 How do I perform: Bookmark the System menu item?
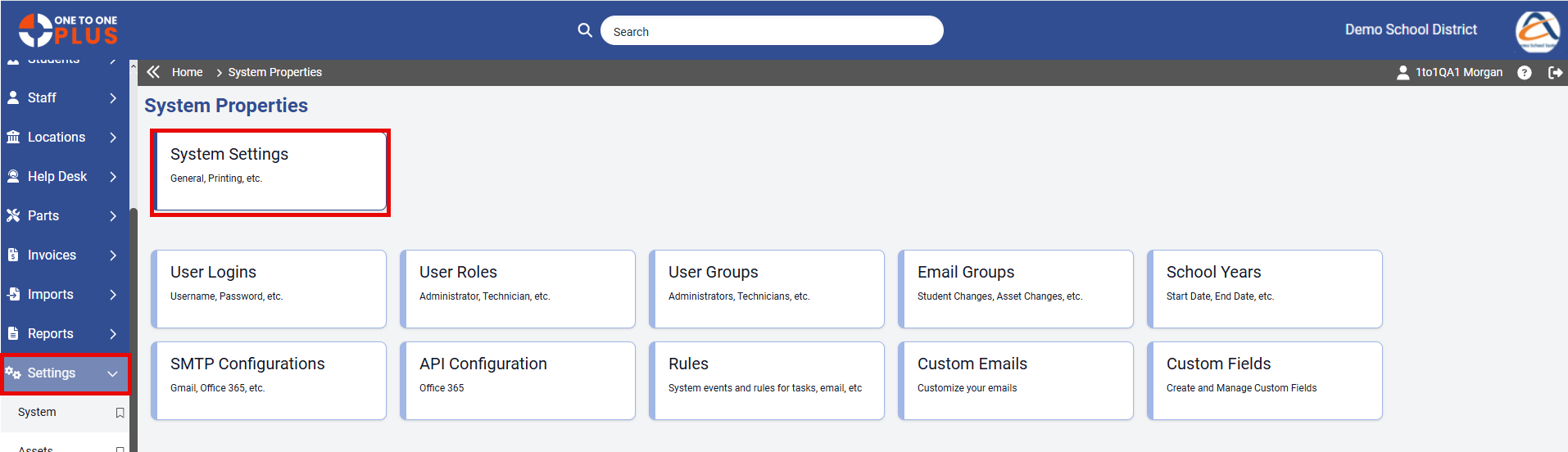120,413
